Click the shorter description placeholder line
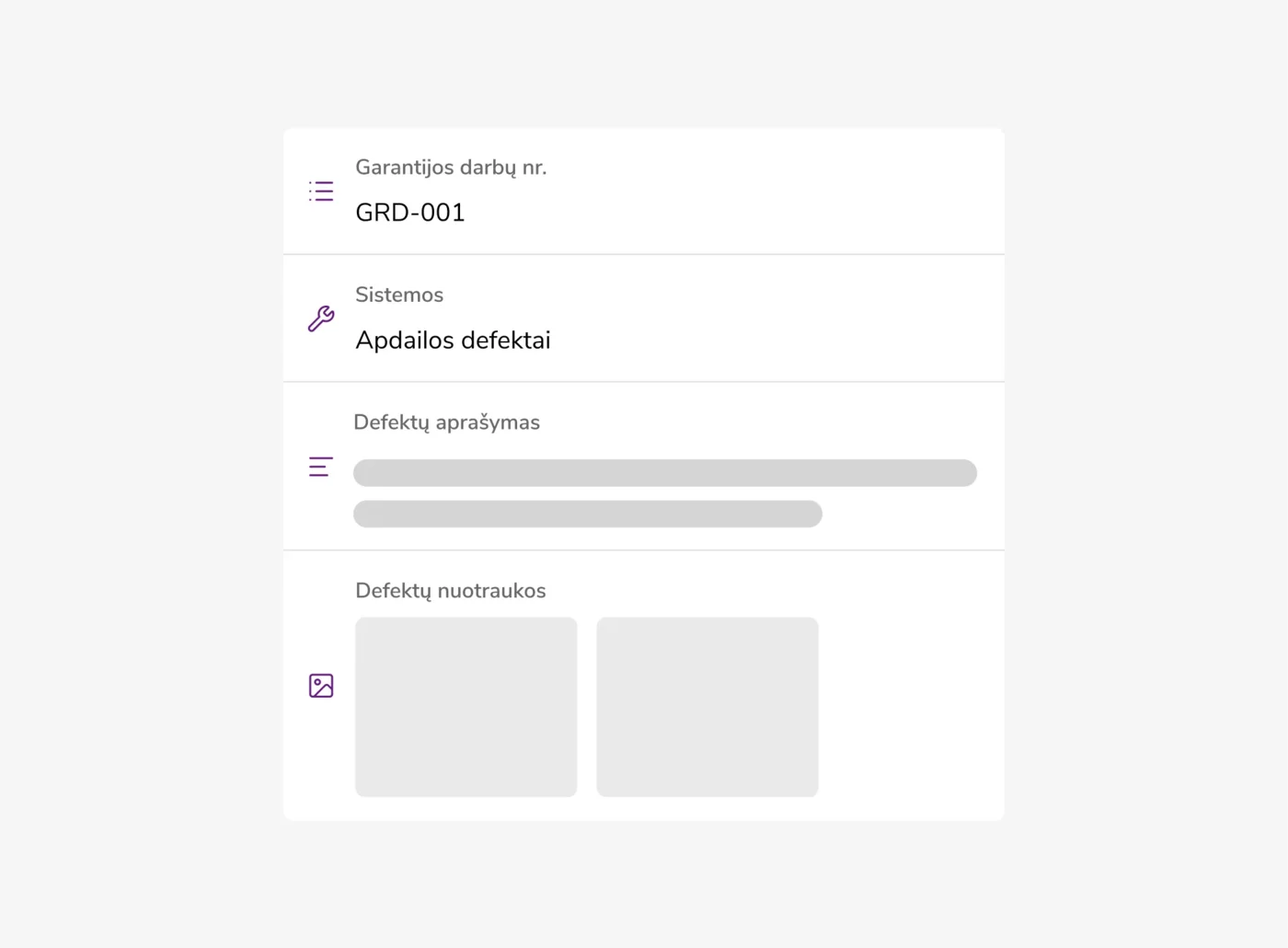 coord(587,514)
